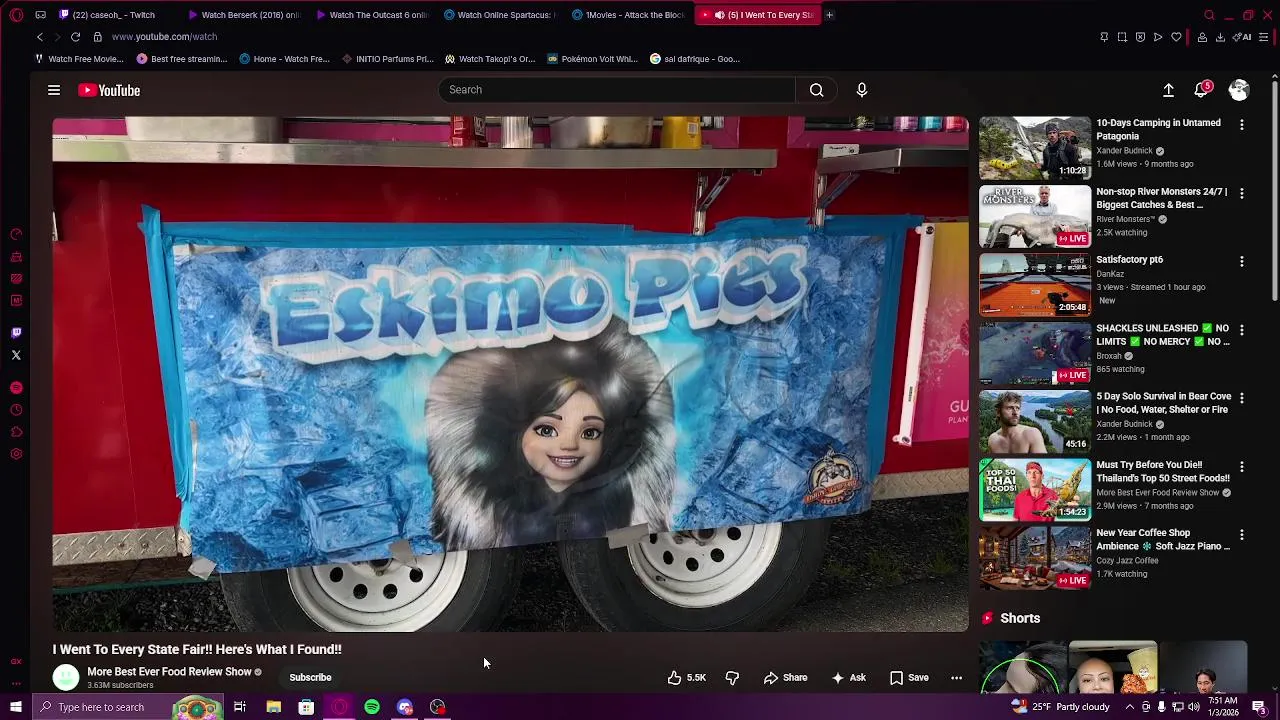Screen dimensions: 1280x720
Task: Dislike the video
Action: 732,678
